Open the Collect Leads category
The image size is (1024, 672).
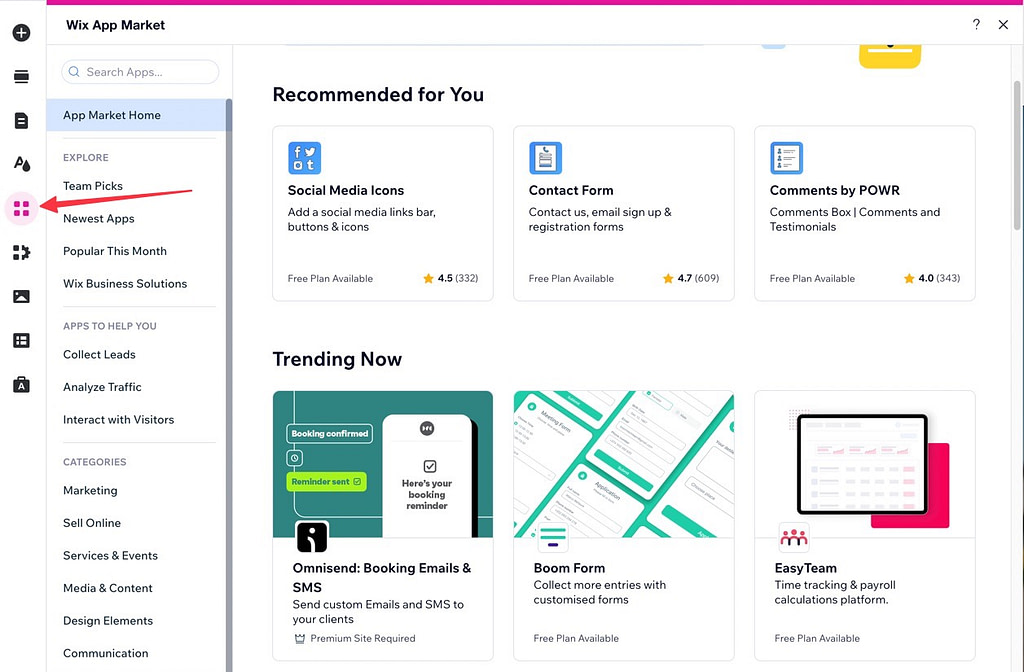pos(99,354)
